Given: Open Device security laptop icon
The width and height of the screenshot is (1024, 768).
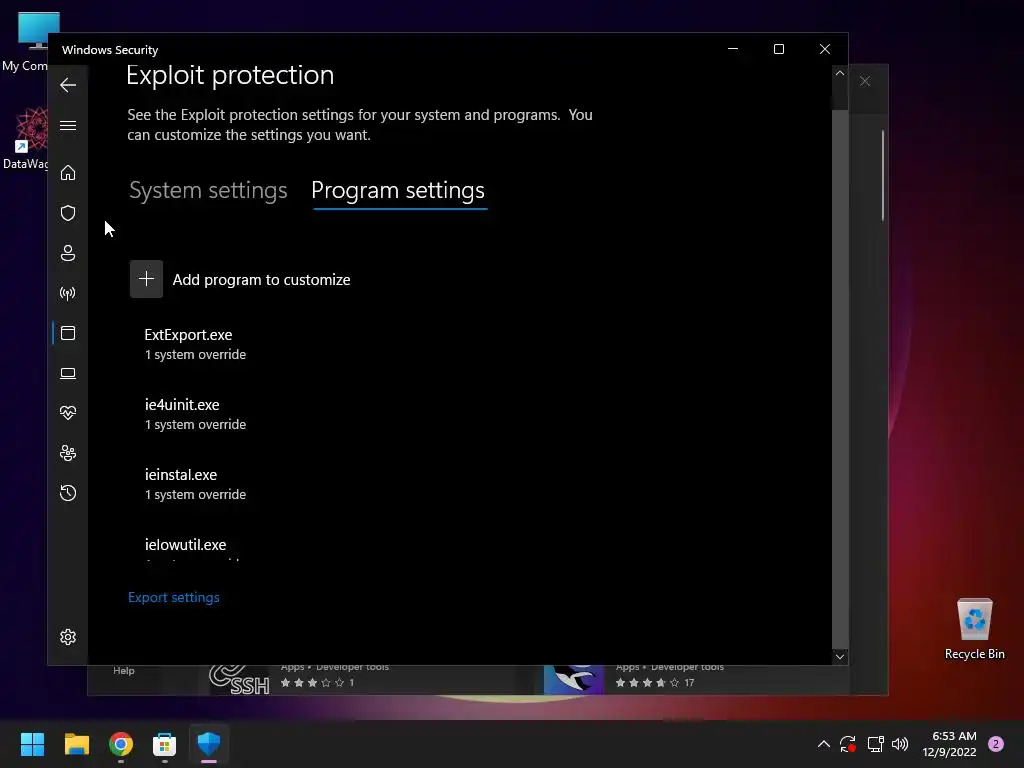Looking at the screenshot, I should pyautogui.click(x=68, y=374).
